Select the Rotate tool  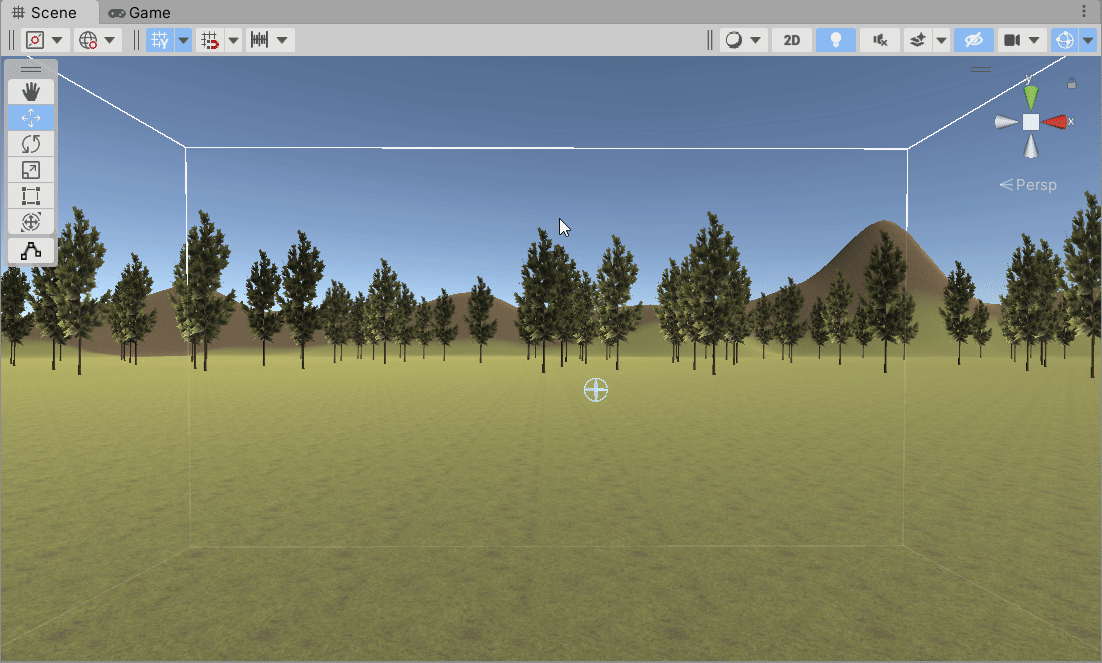point(31,143)
